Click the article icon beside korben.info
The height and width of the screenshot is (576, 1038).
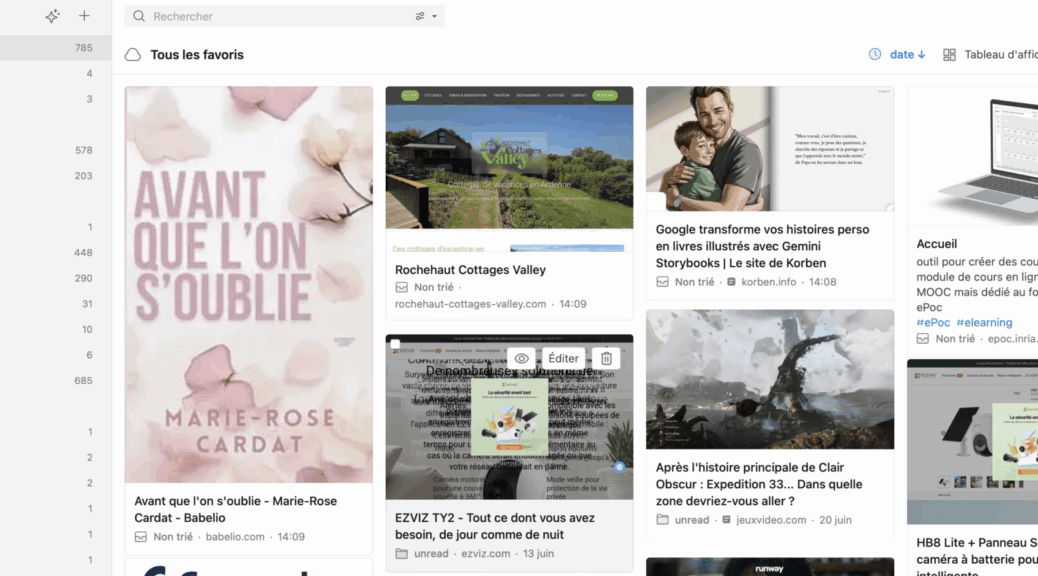[x=731, y=282]
